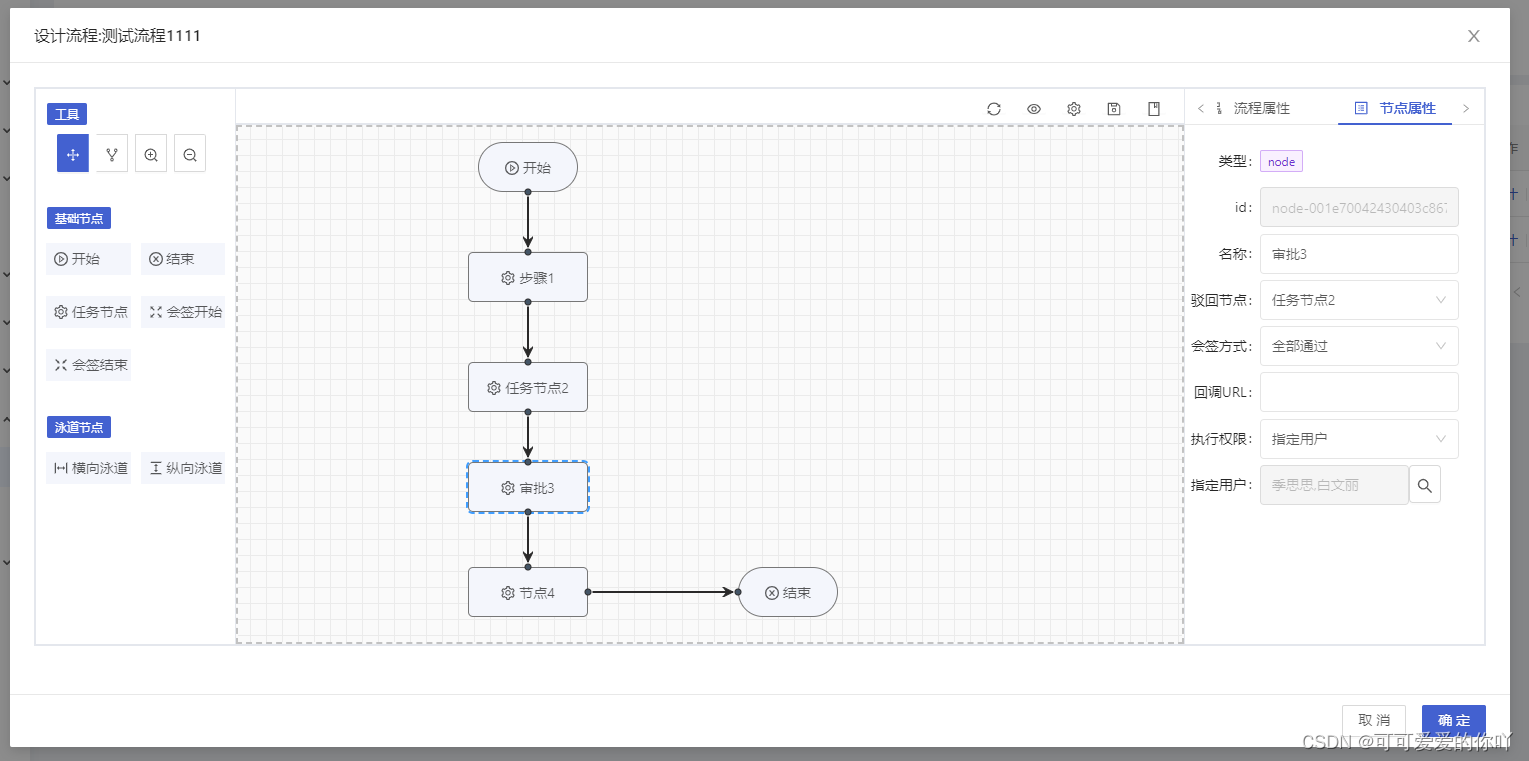
Task: Open the 驳回节点 dropdown
Action: (1359, 300)
